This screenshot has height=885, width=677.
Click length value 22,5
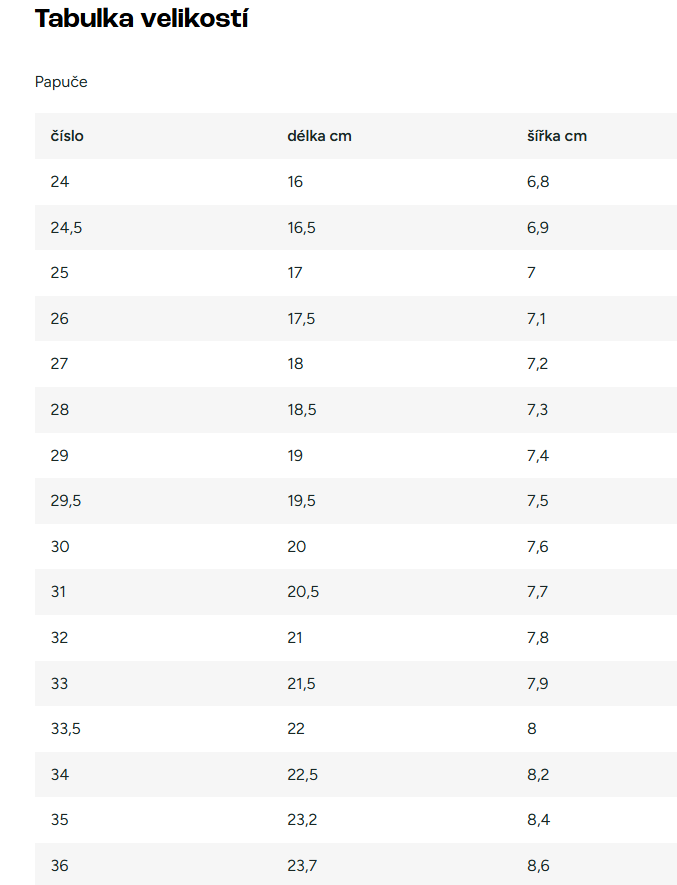[302, 774]
